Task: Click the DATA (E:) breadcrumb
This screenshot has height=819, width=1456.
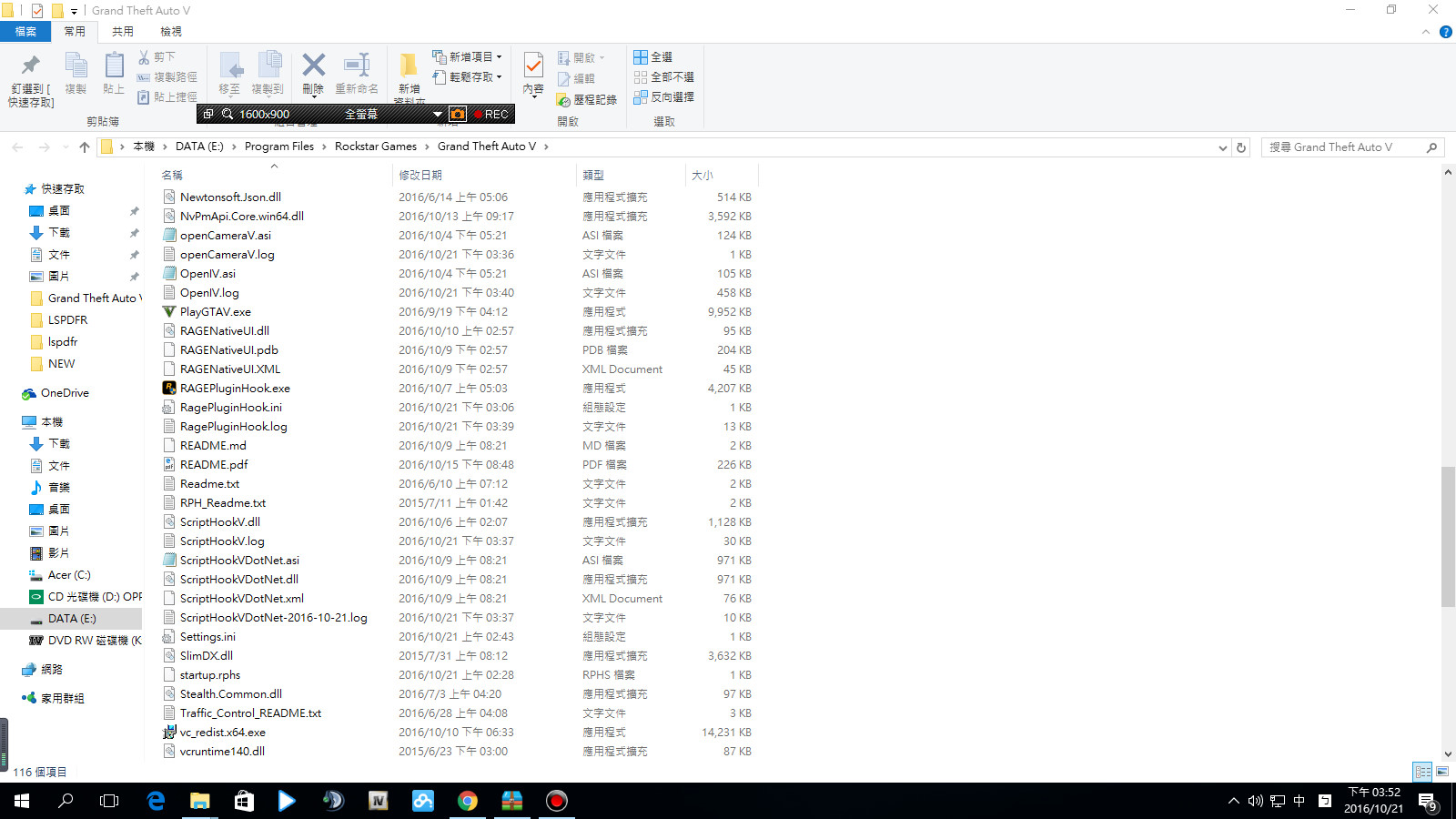Action: (199, 147)
